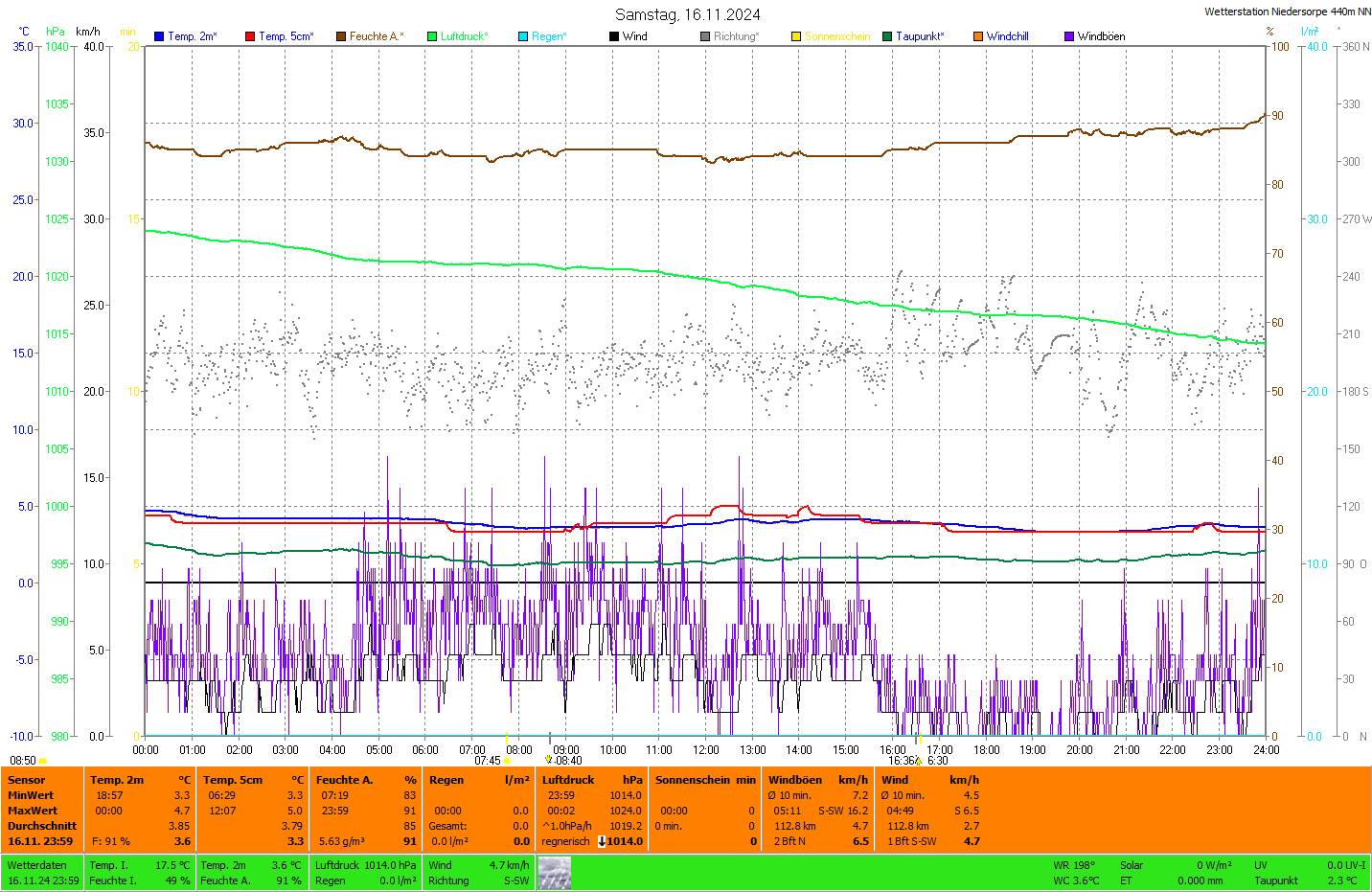
Task: Click the 12:00 tick on time axis
Action: point(706,750)
